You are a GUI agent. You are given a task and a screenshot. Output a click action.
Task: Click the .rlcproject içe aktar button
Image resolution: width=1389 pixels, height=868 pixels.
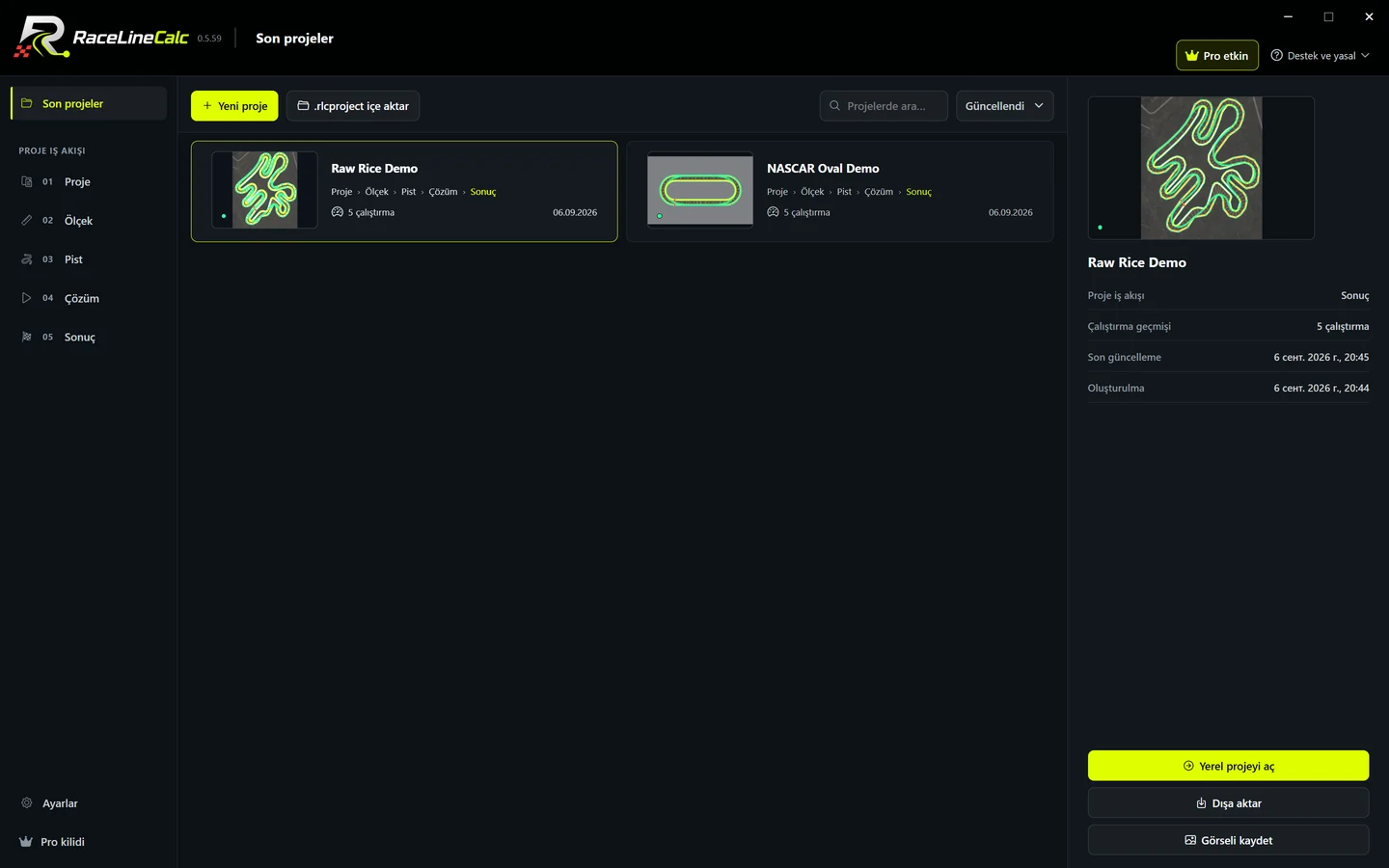pos(353,106)
